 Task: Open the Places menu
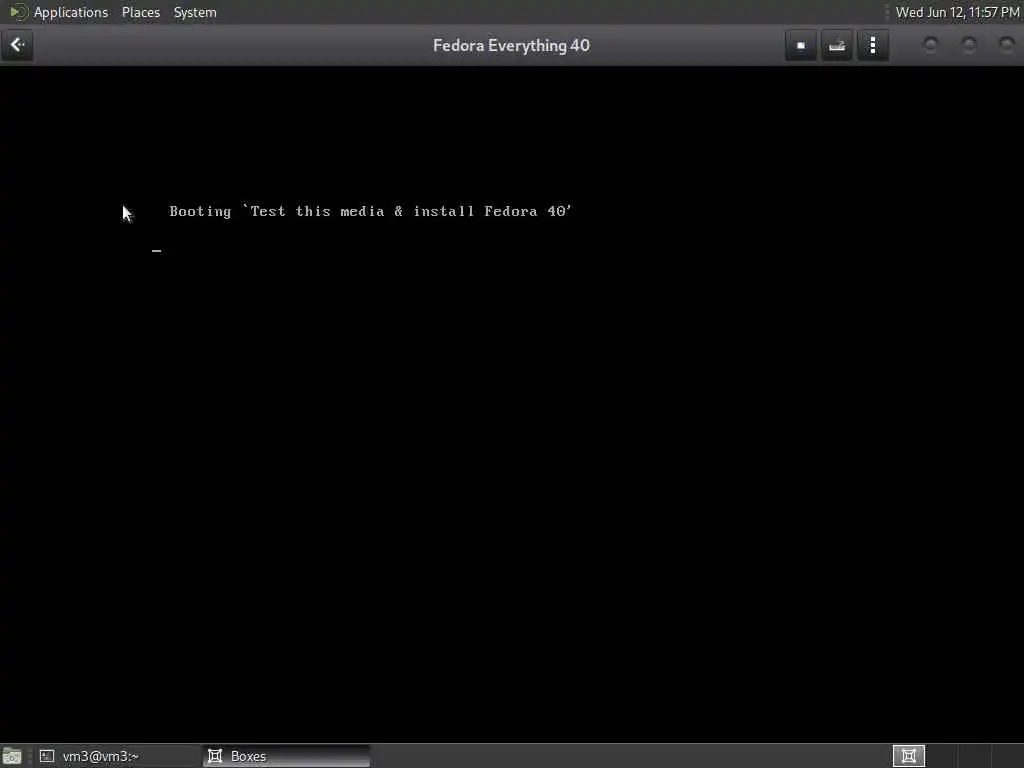point(140,12)
